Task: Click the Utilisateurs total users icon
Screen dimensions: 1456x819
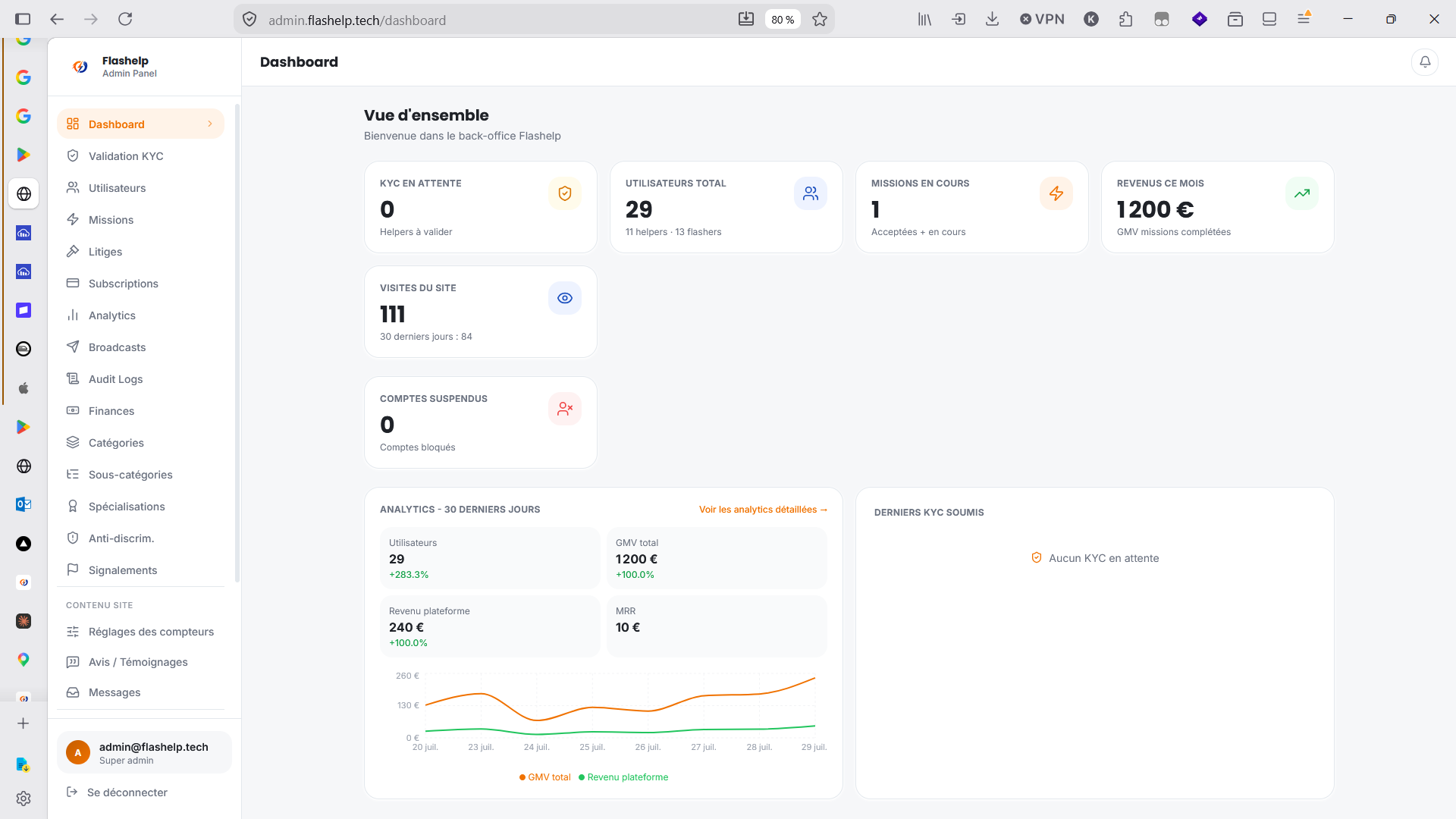Action: 811,193
